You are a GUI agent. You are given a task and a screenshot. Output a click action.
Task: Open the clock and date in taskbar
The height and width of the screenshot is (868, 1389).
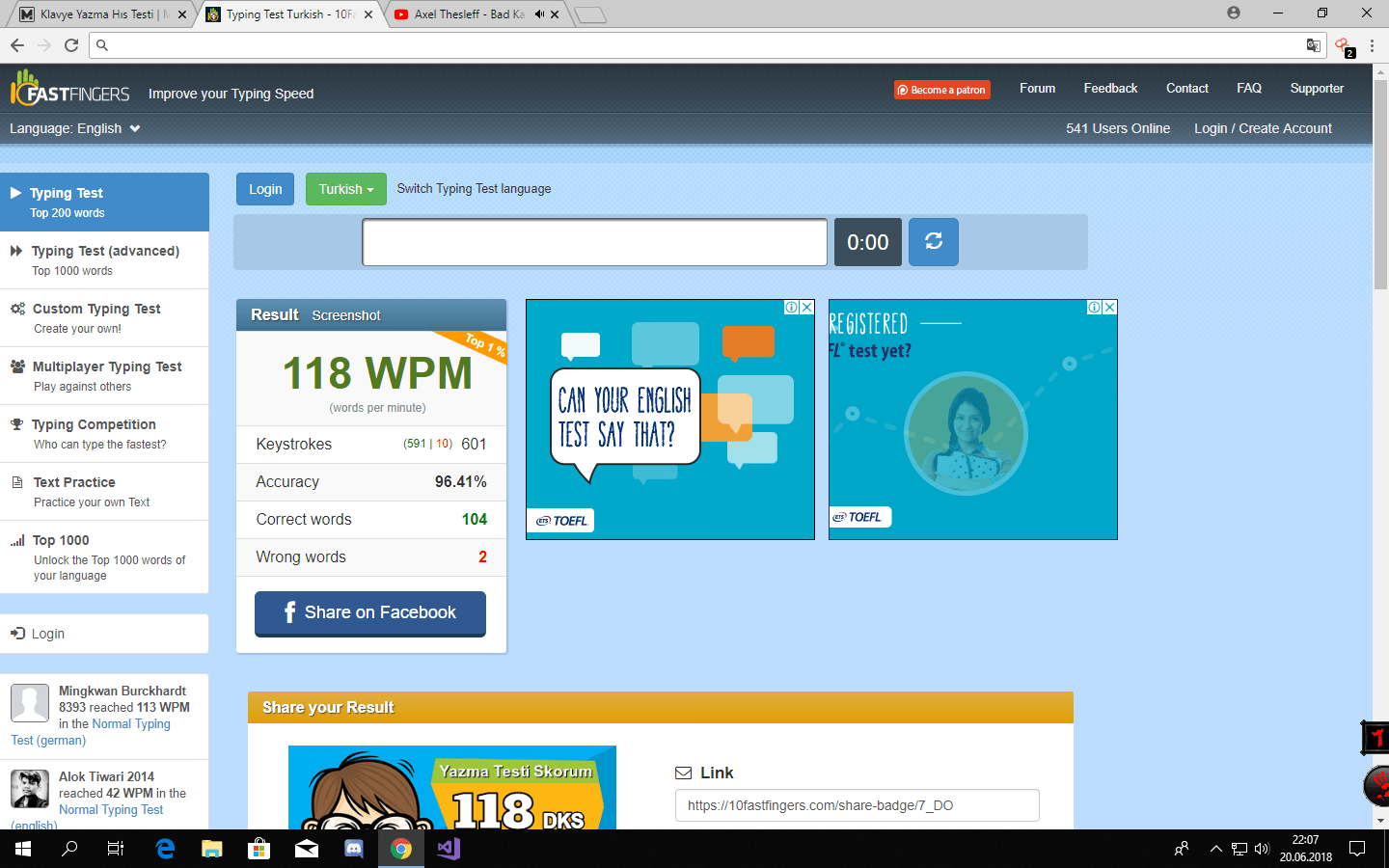[x=1305, y=849]
